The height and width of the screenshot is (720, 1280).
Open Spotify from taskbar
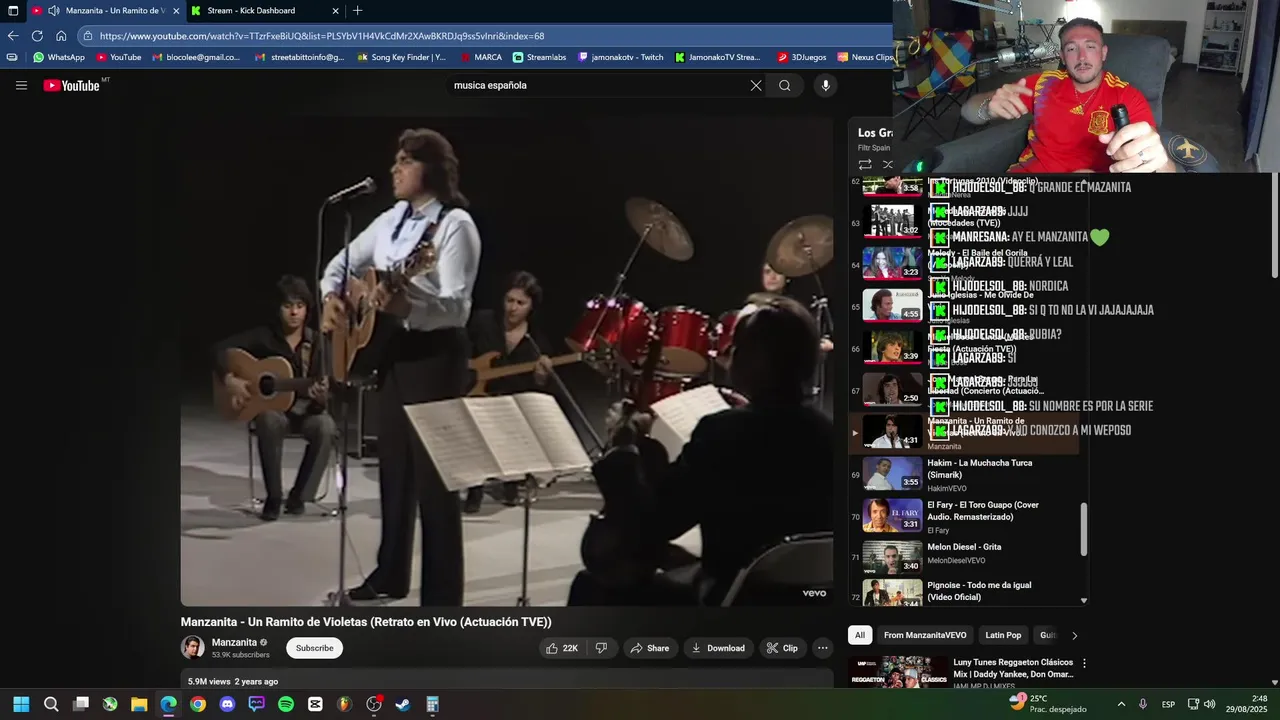point(286,704)
